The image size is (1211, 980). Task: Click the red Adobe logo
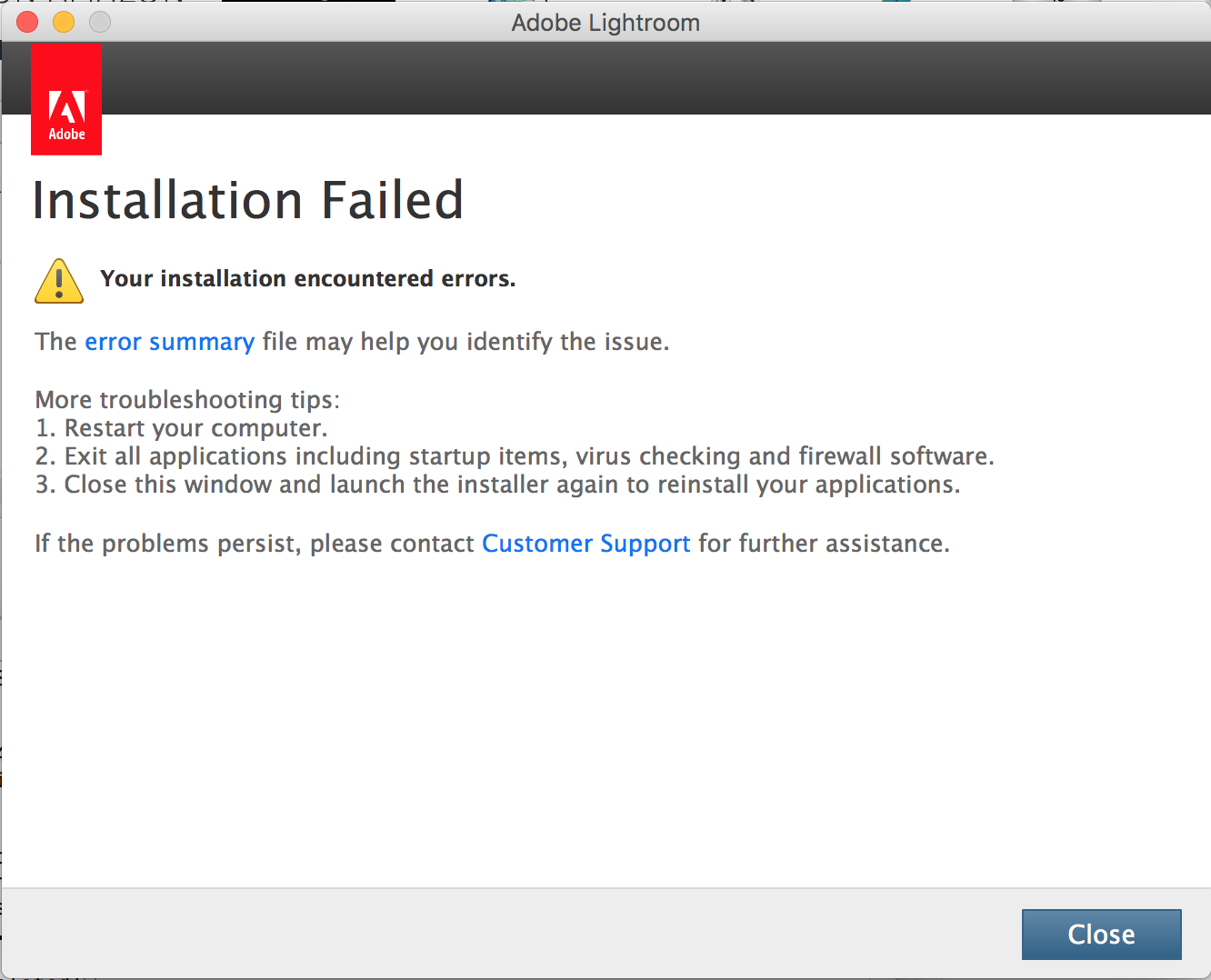(x=66, y=99)
